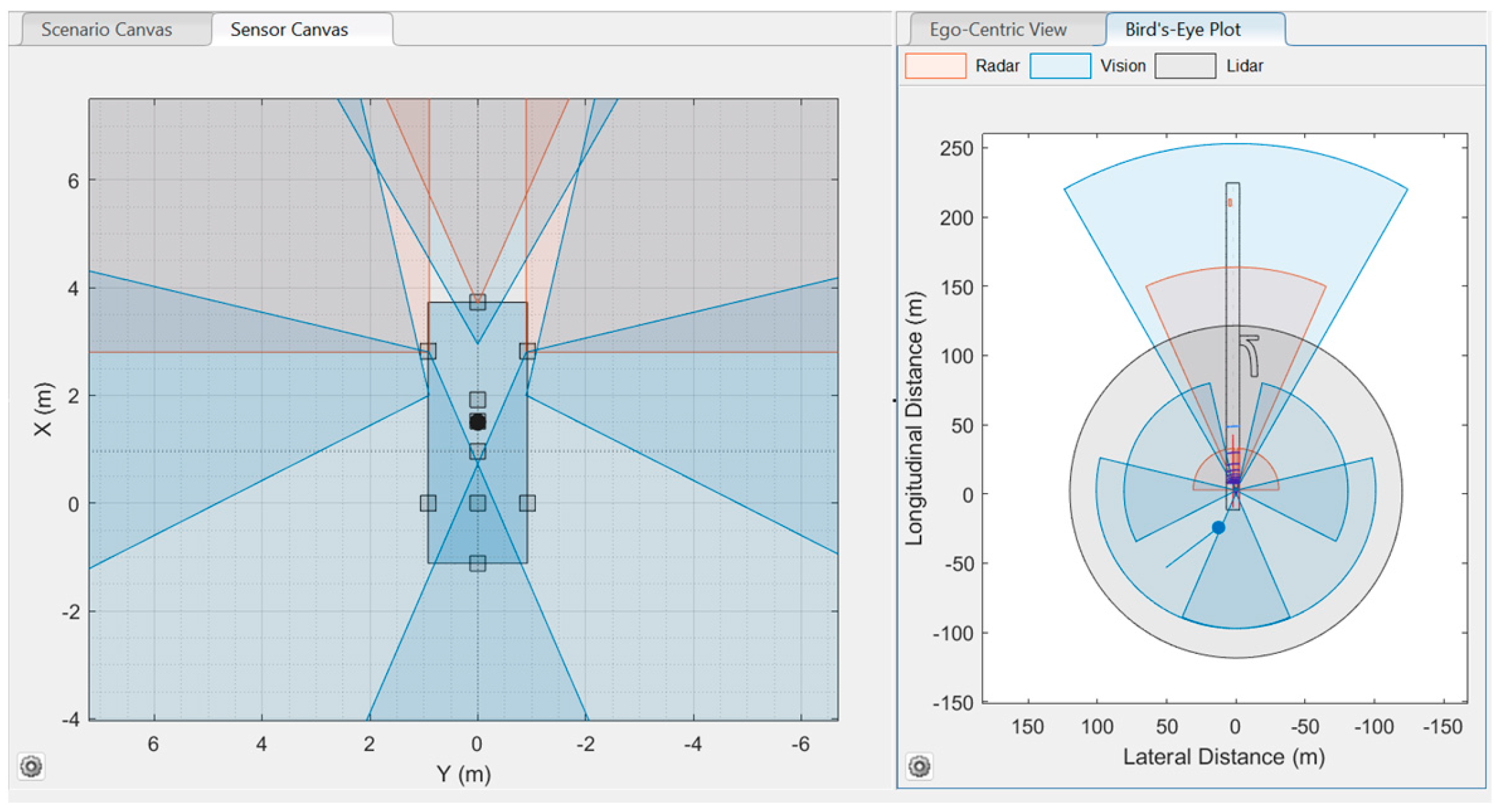Select the Sensor Canvas tab
The width and height of the screenshot is (1504, 812).
(x=289, y=29)
